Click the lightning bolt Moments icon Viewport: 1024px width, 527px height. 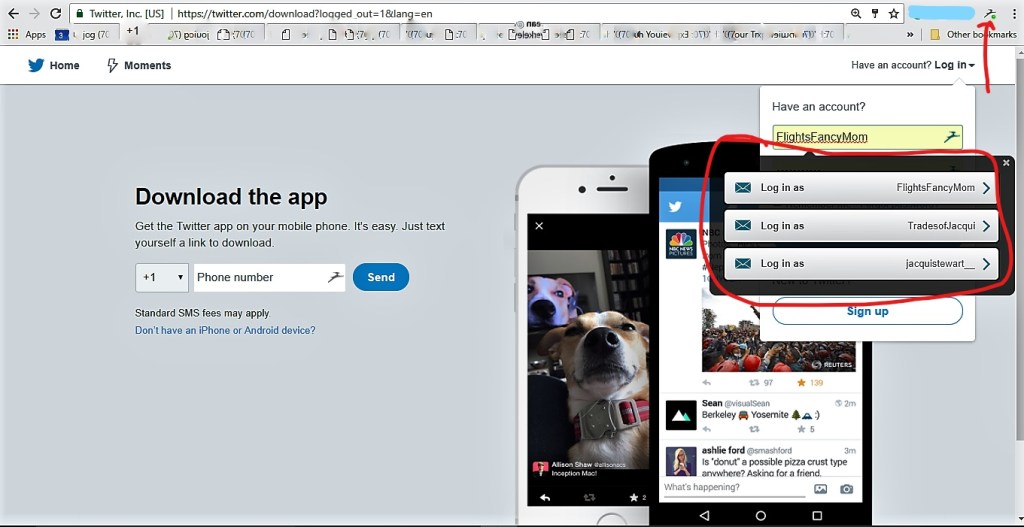(x=112, y=65)
